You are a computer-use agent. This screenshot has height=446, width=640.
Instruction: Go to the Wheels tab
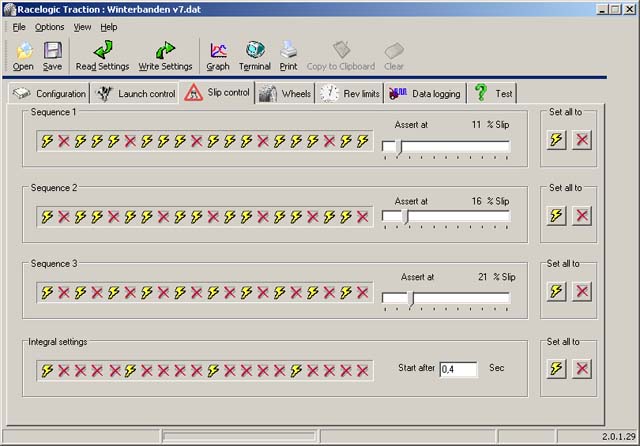(x=285, y=93)
